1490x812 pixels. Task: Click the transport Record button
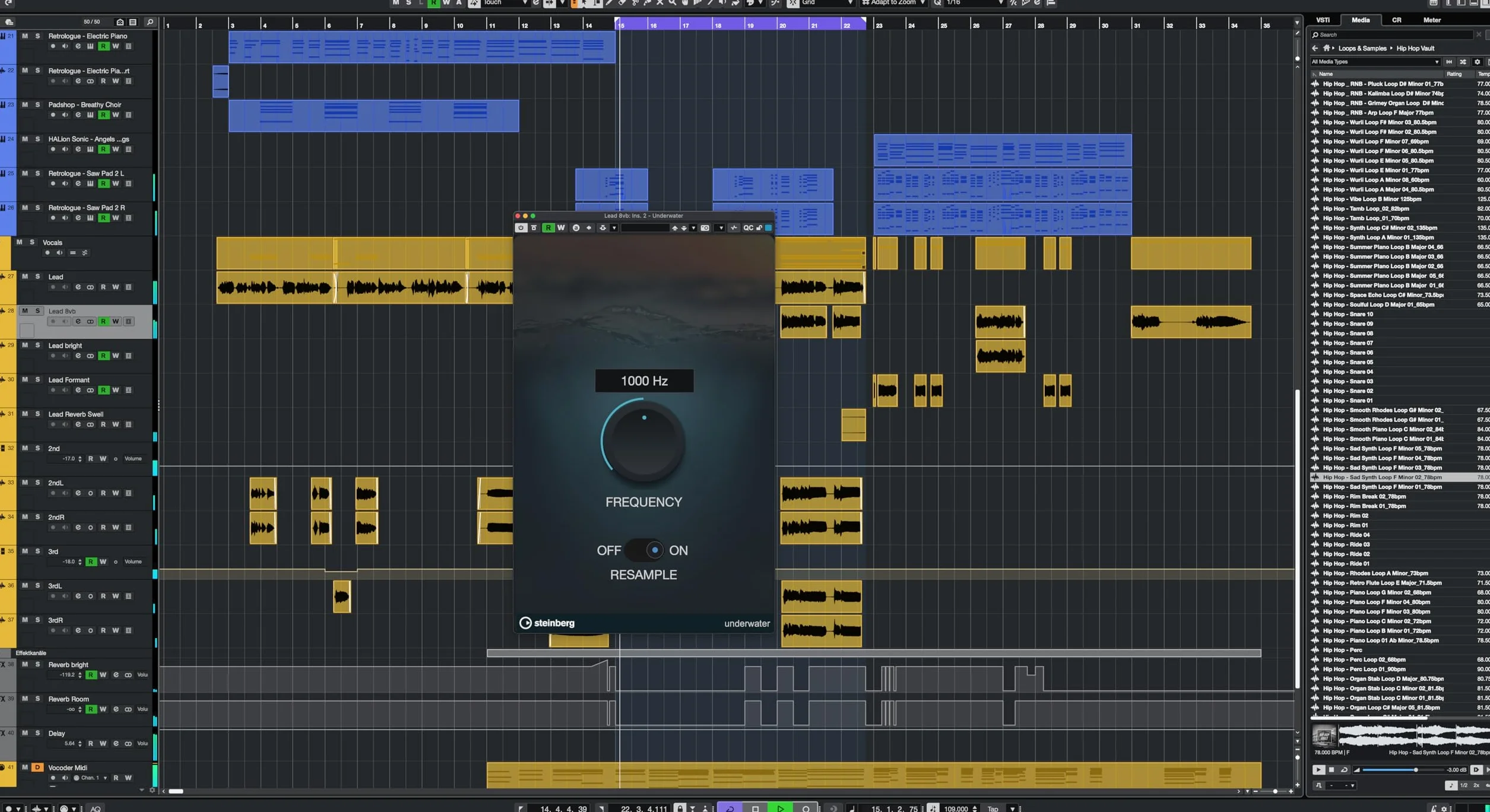[x=806, y=808]
